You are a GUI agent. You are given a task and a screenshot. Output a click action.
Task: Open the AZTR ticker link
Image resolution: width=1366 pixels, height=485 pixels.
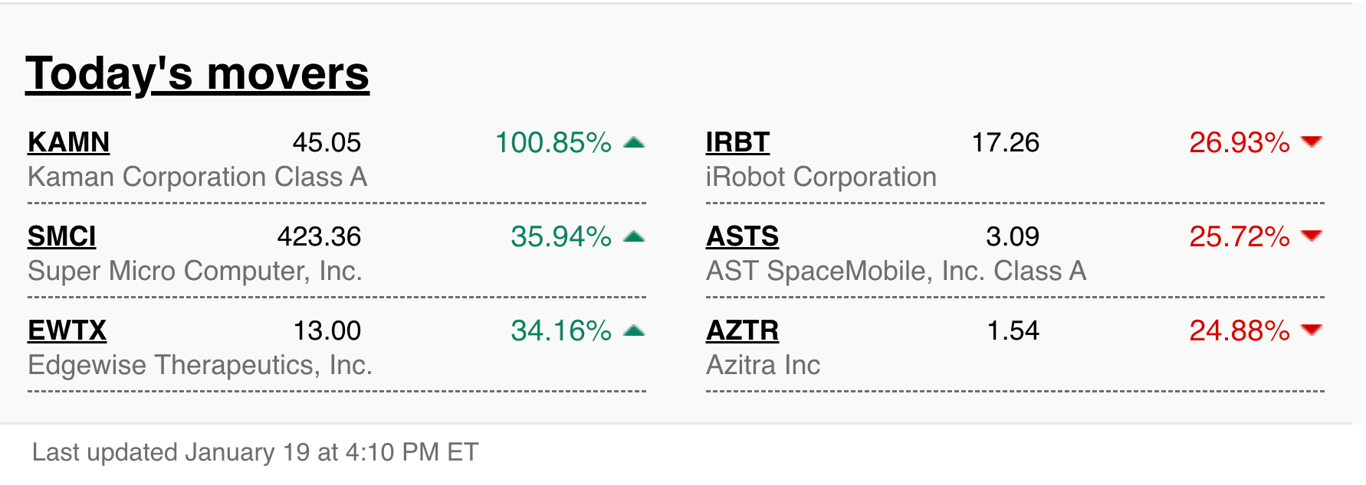point(742,331)
